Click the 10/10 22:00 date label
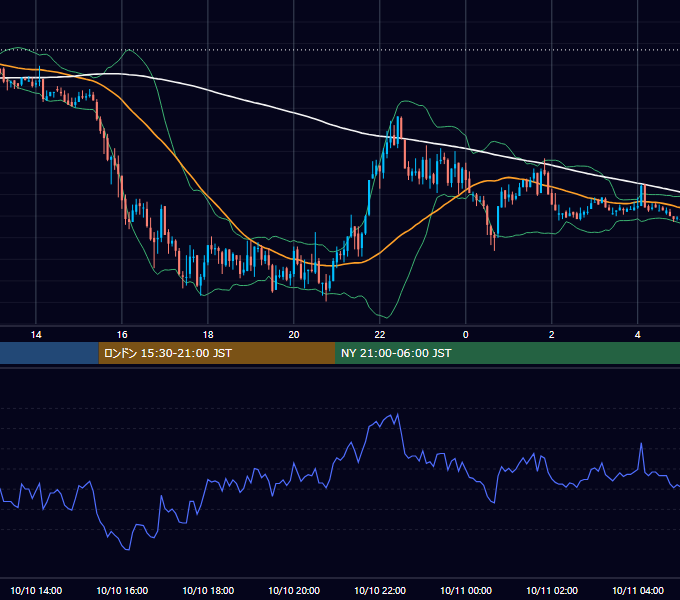 379,590
